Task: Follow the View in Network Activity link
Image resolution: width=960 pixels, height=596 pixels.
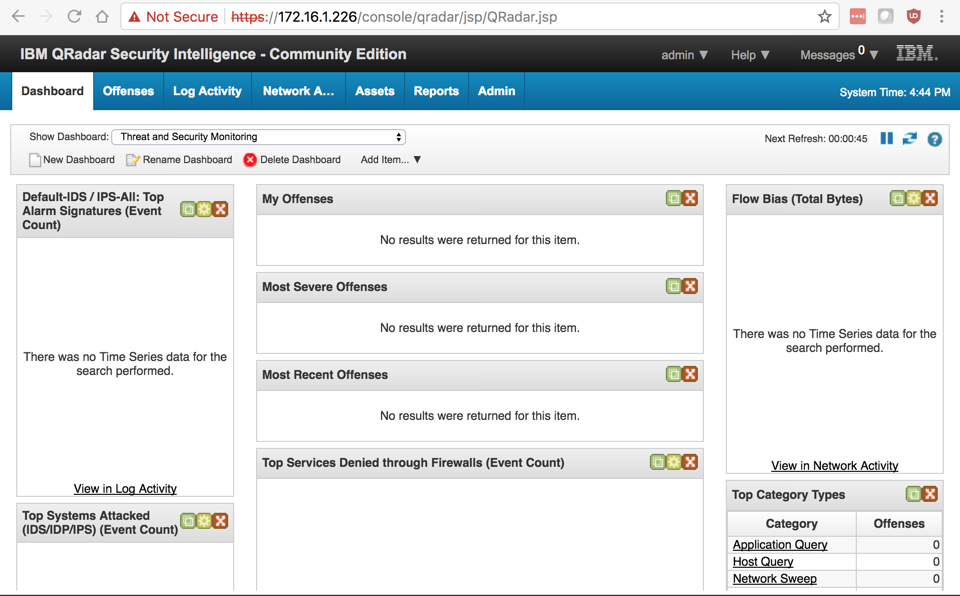Action: pyautogui.click(x=834, y=466)
